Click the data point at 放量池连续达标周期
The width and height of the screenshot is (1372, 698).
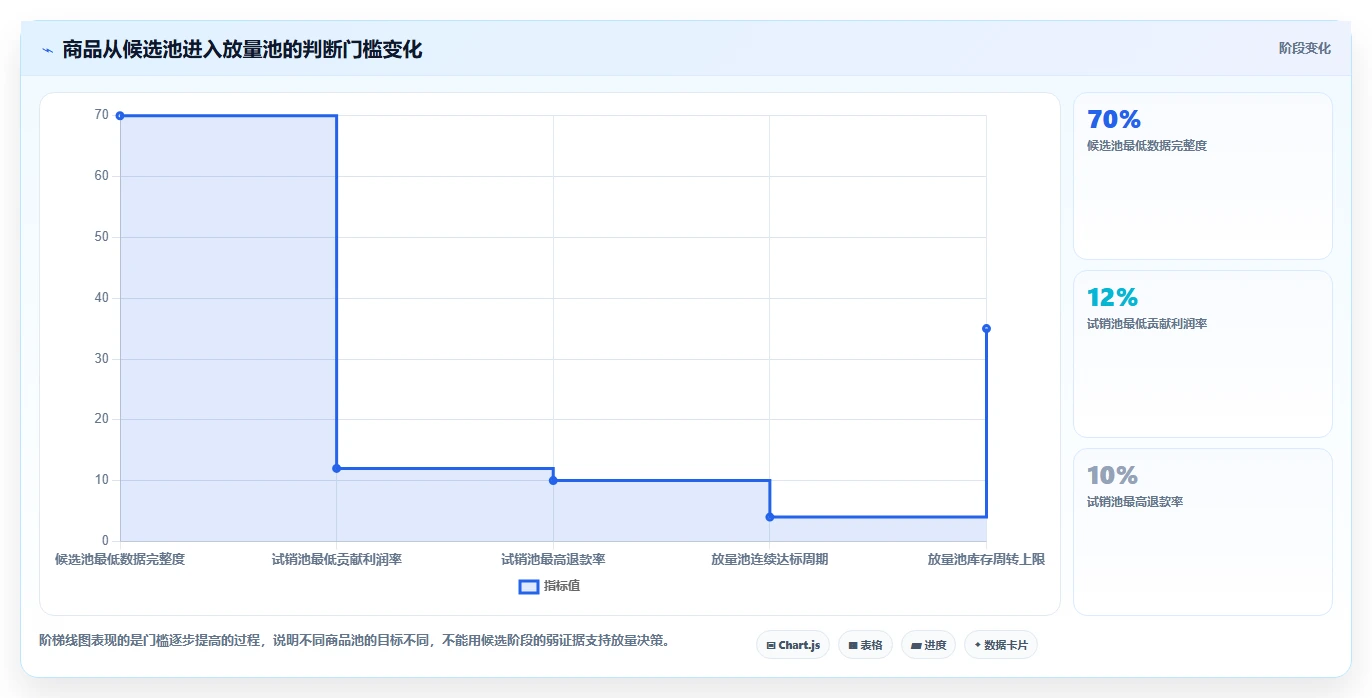[x=770, y=517]
